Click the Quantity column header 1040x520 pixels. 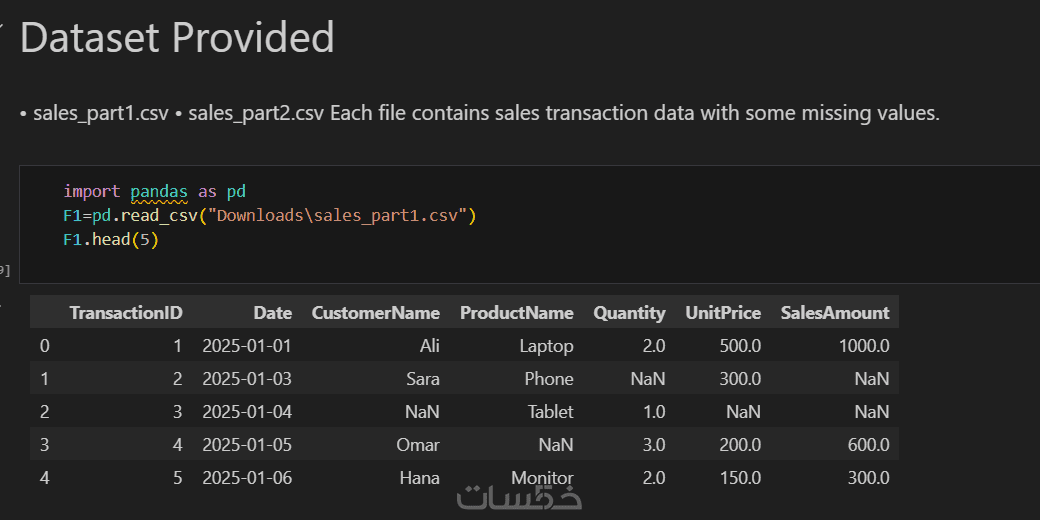(x=629, y=313)
